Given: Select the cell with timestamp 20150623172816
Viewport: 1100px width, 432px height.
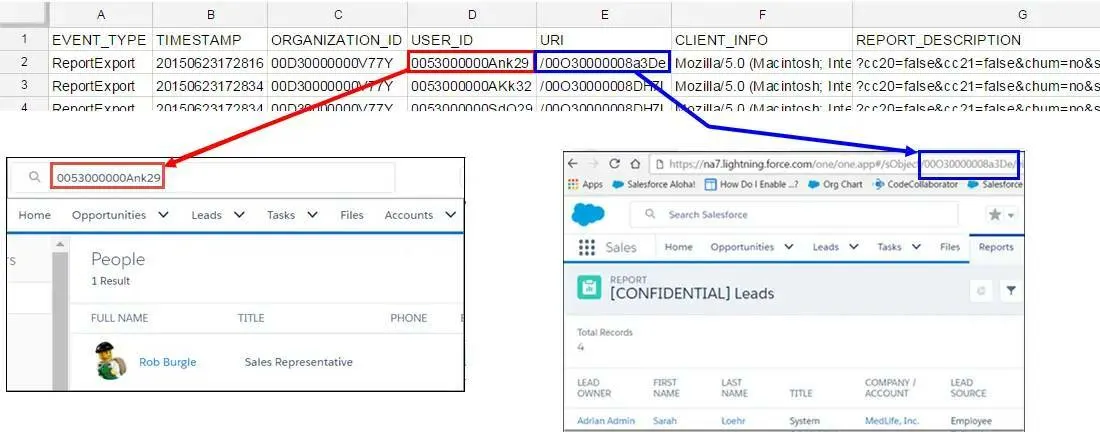Looking at the screenshot, I should click(x=210, y=63).
